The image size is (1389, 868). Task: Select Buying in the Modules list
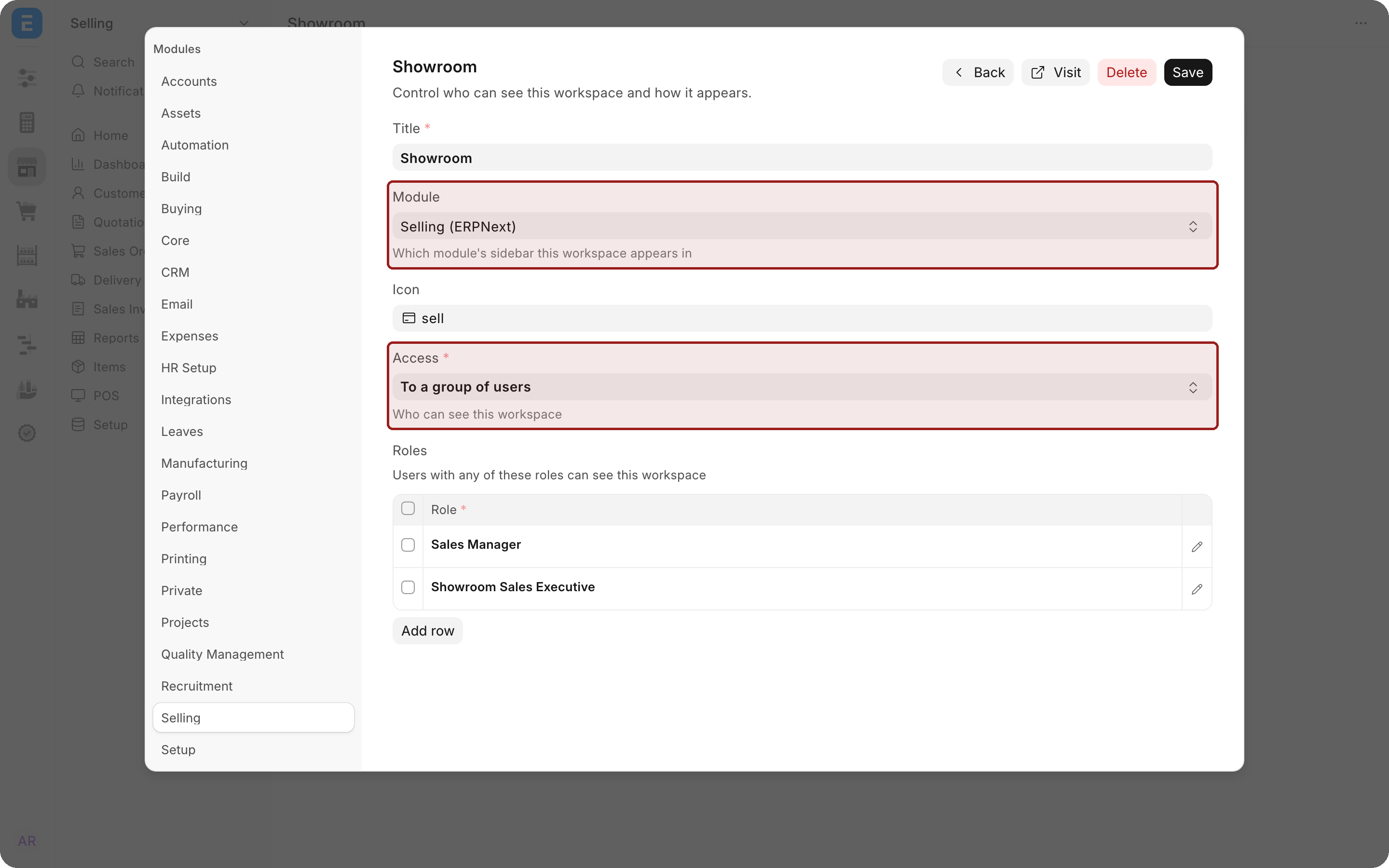(x=254, y=209)
